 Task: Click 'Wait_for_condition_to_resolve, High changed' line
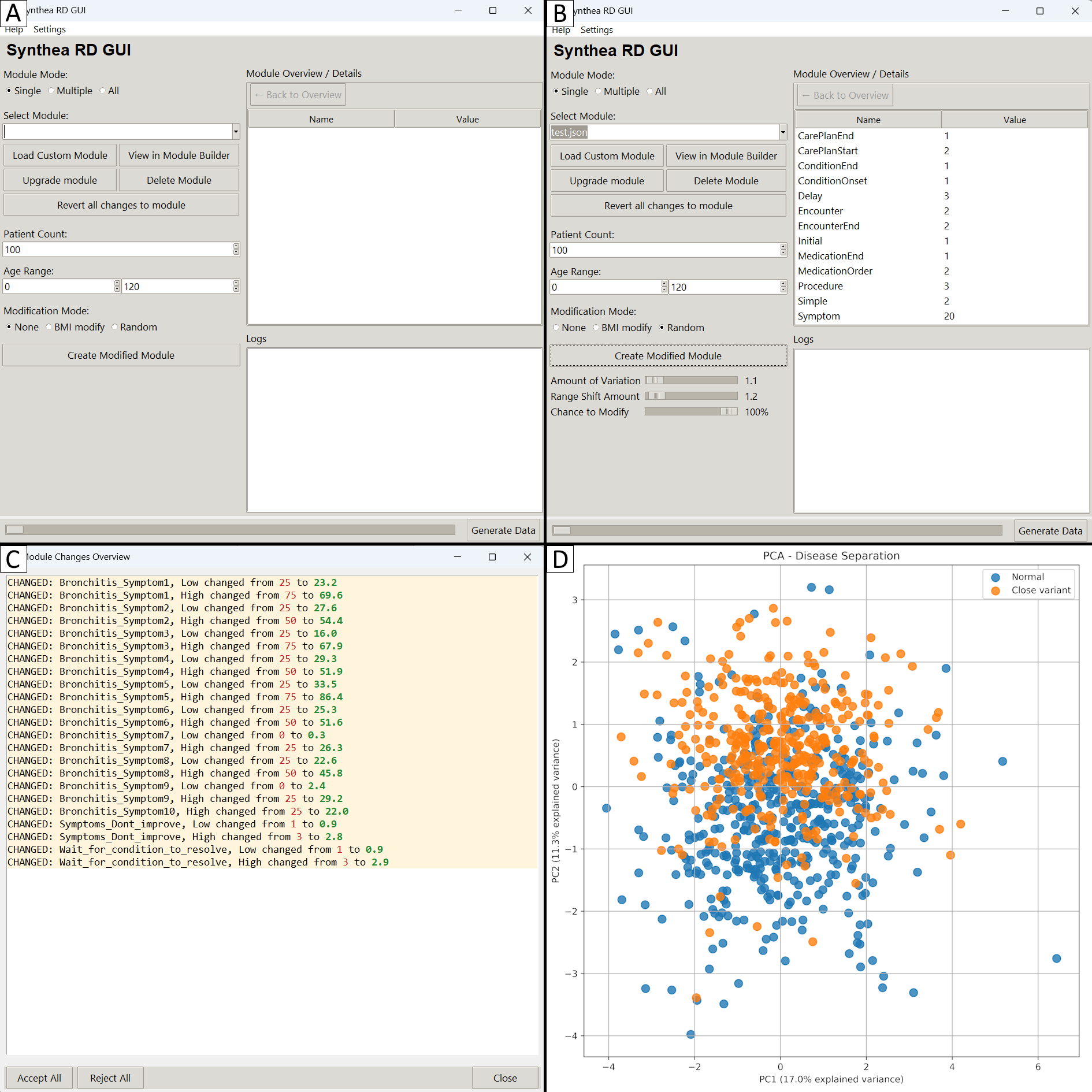coord(198,862)
